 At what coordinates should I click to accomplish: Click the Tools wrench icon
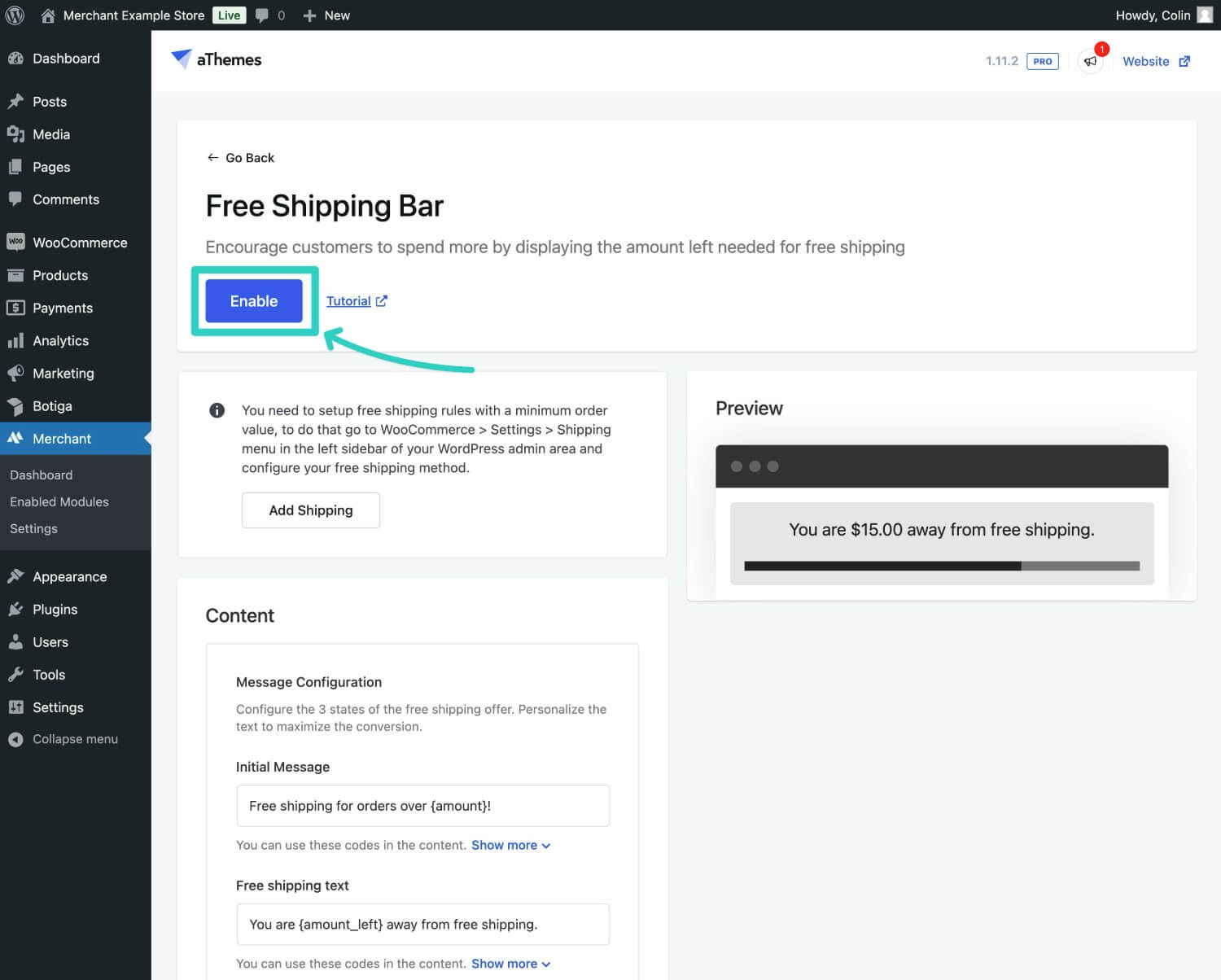[15, 674]
